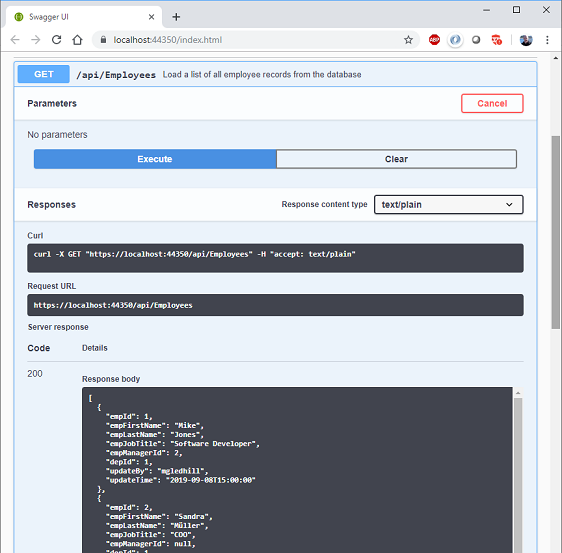
Task: Click the Server response label
Action: (58, 327)
